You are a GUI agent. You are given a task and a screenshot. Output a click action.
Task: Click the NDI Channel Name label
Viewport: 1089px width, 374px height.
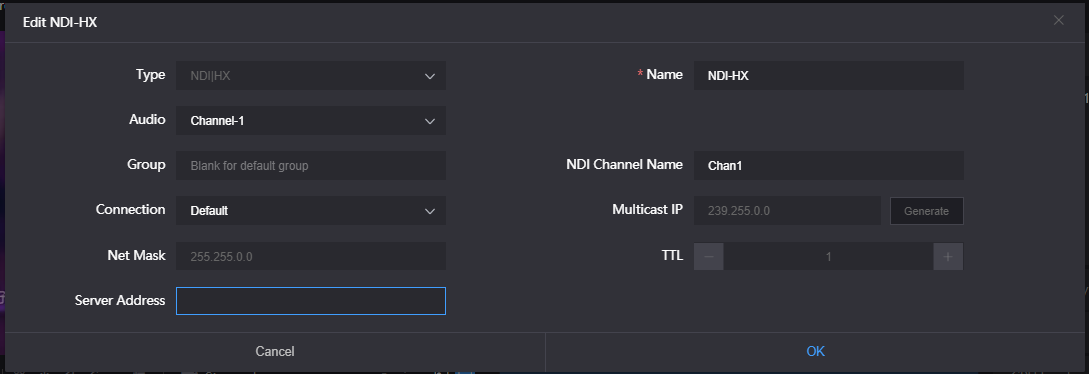624,165
